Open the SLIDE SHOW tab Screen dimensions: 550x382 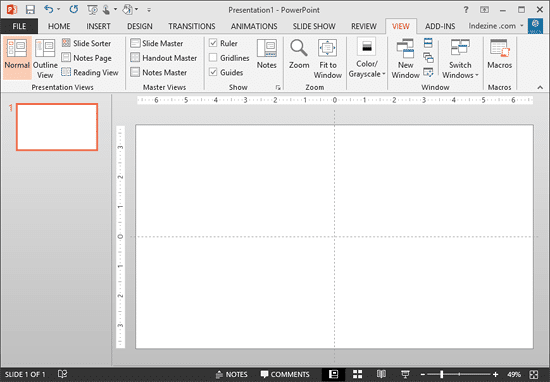(314, 26)
